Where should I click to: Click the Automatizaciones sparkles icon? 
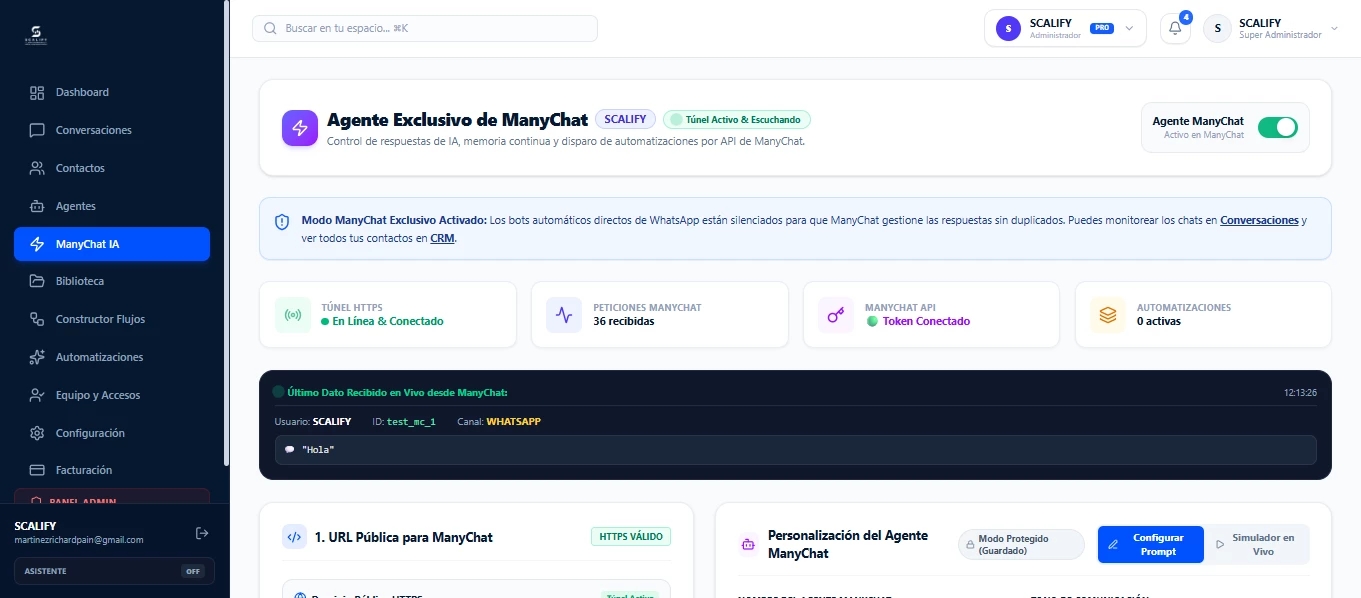pyautogui.click(x=37, y=357)
